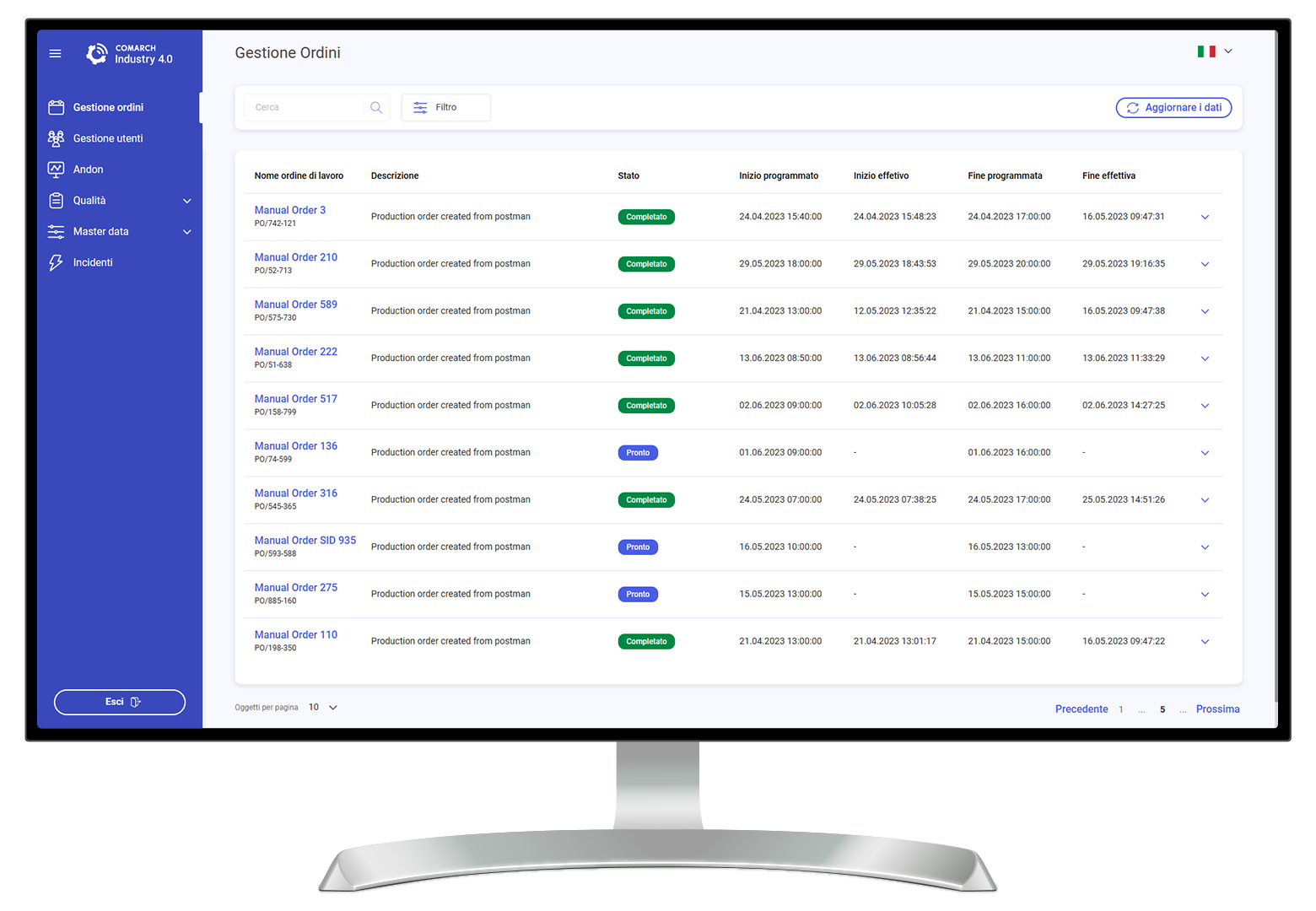Expand the Manual Order 589 row
The width and height of the screenshot is (1316, 911).
pyautogui.click(x=1205, y=311)
